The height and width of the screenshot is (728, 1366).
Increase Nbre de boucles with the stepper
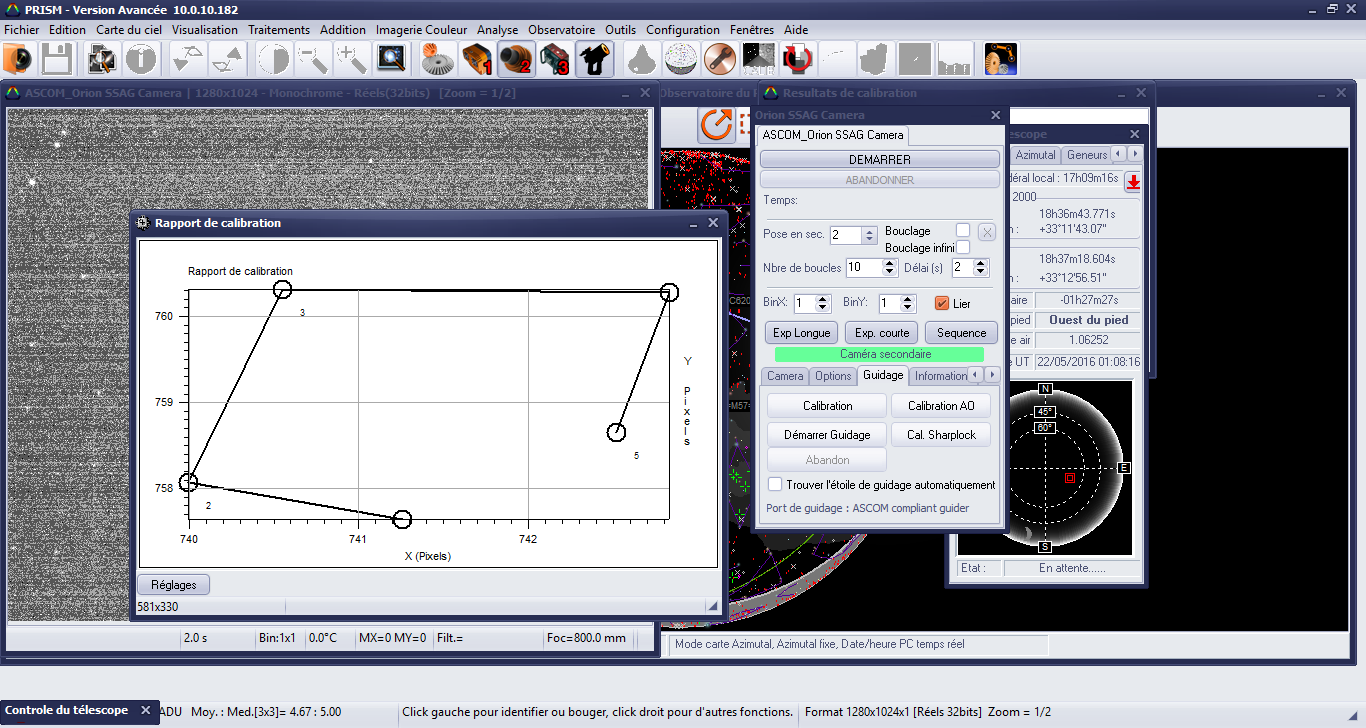tap(890, 263)
